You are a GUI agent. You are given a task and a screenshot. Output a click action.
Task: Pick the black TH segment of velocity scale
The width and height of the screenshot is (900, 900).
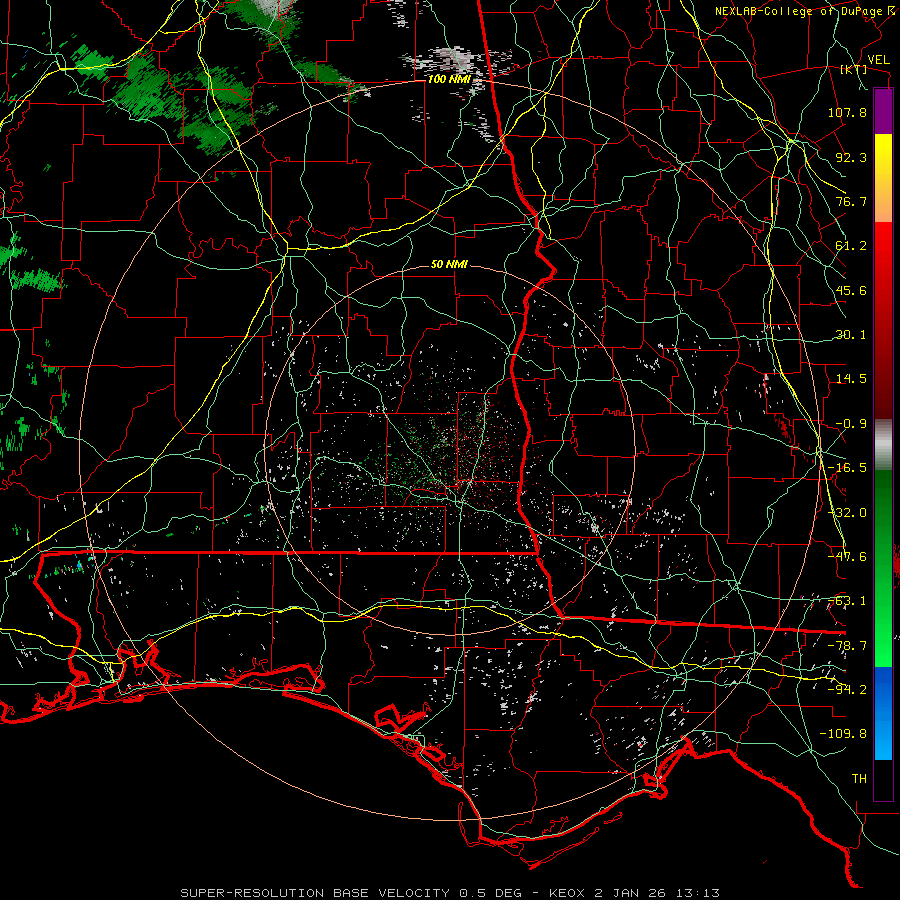[x=883, y=779]
